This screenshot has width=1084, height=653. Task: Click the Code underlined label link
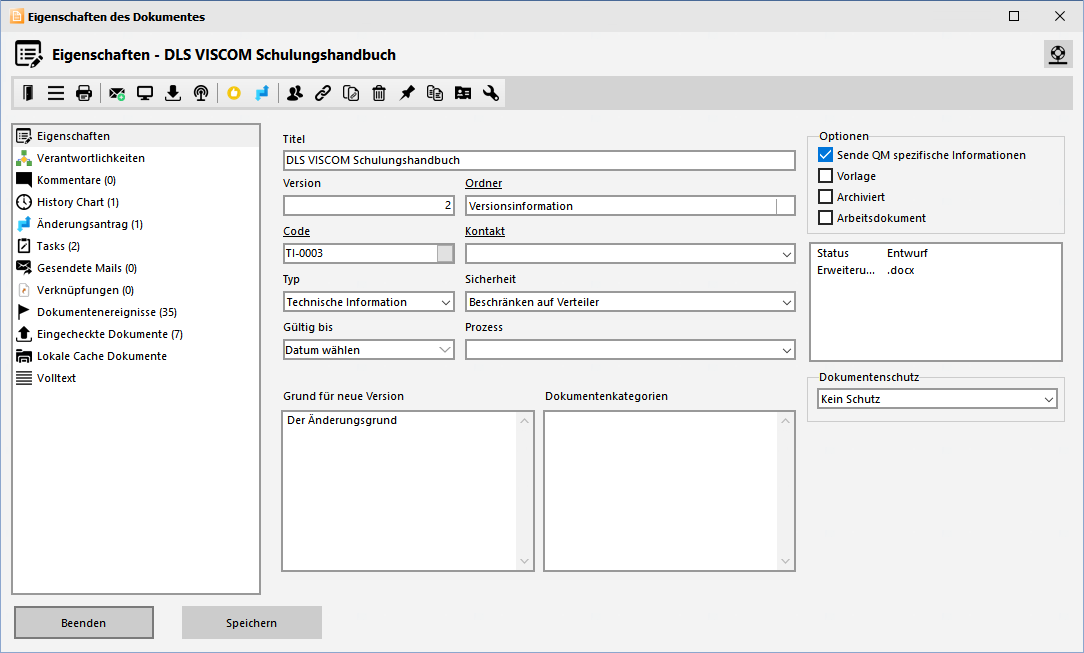tap(297, 231)
